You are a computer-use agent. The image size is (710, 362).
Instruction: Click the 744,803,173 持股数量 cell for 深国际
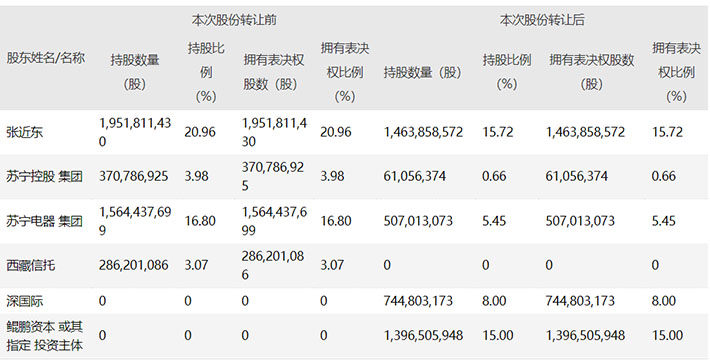click(418, 301)
